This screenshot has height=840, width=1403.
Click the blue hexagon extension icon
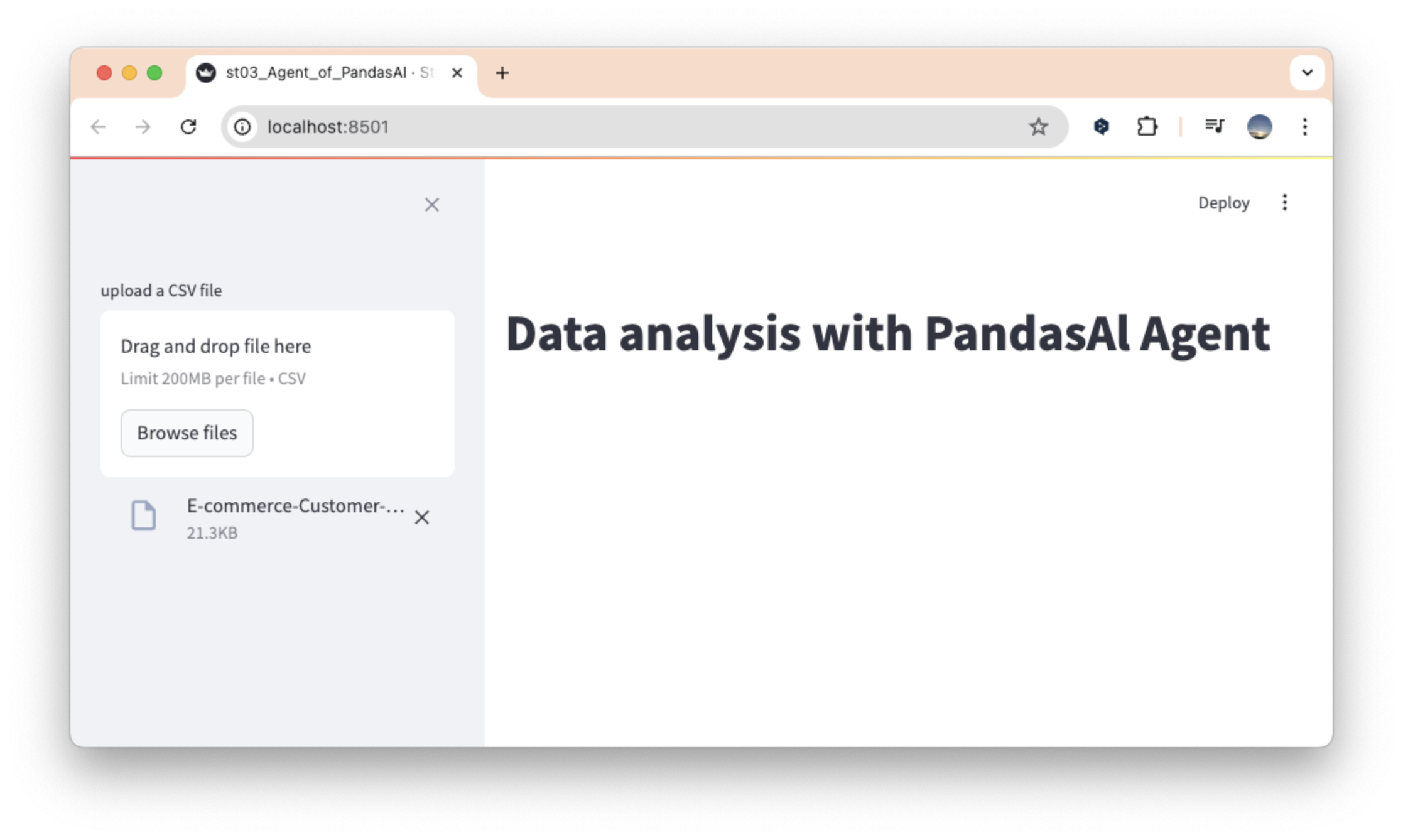[1101, 127]
